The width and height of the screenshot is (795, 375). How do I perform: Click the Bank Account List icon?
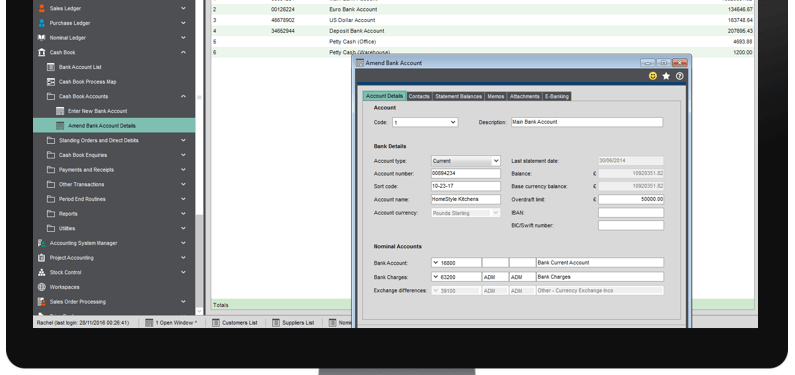[51, 67]
